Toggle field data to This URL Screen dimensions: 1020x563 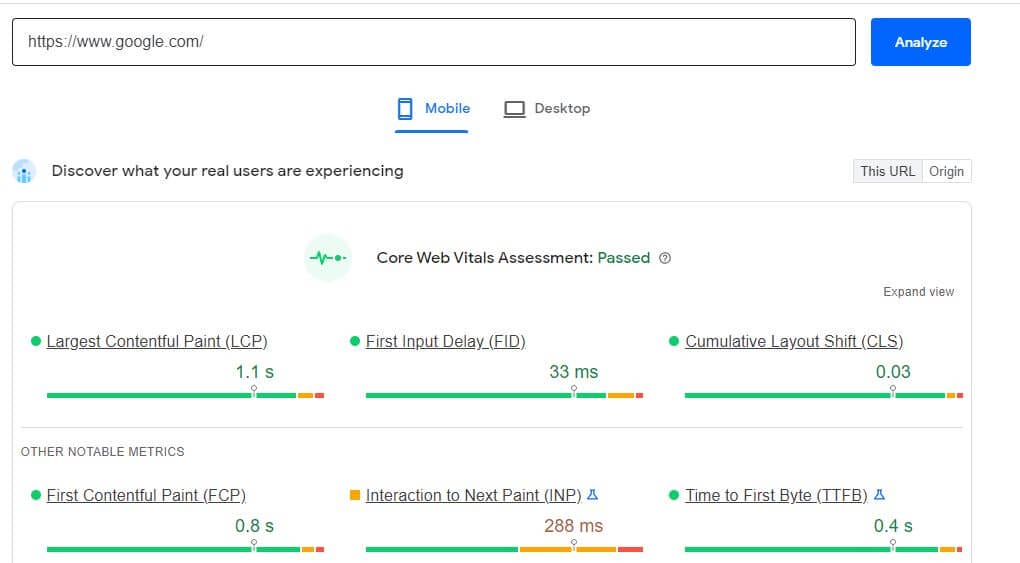[x=887, y=171]
